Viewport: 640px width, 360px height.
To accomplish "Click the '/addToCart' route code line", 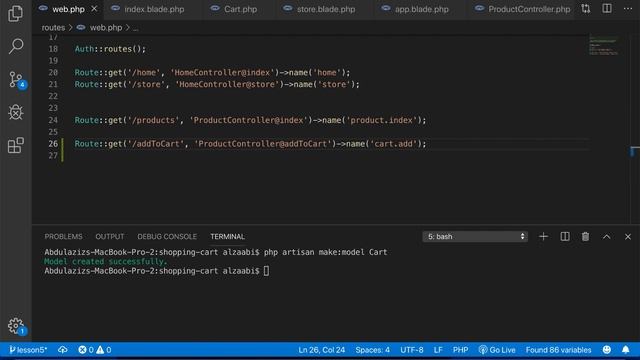I will click(250, 144).
